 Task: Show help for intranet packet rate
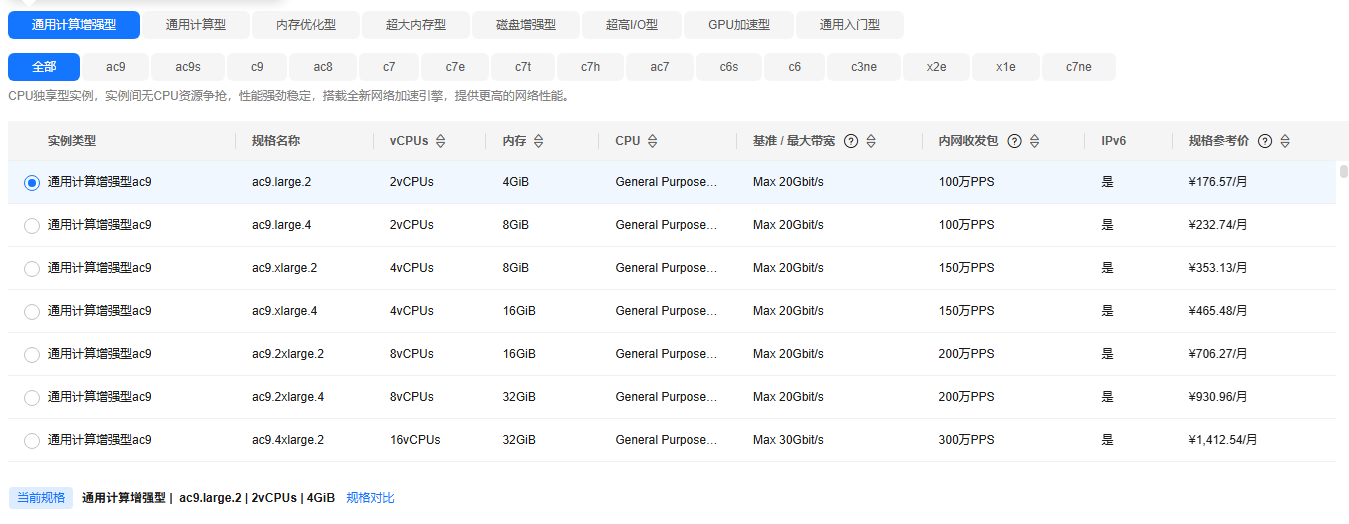1014,141
